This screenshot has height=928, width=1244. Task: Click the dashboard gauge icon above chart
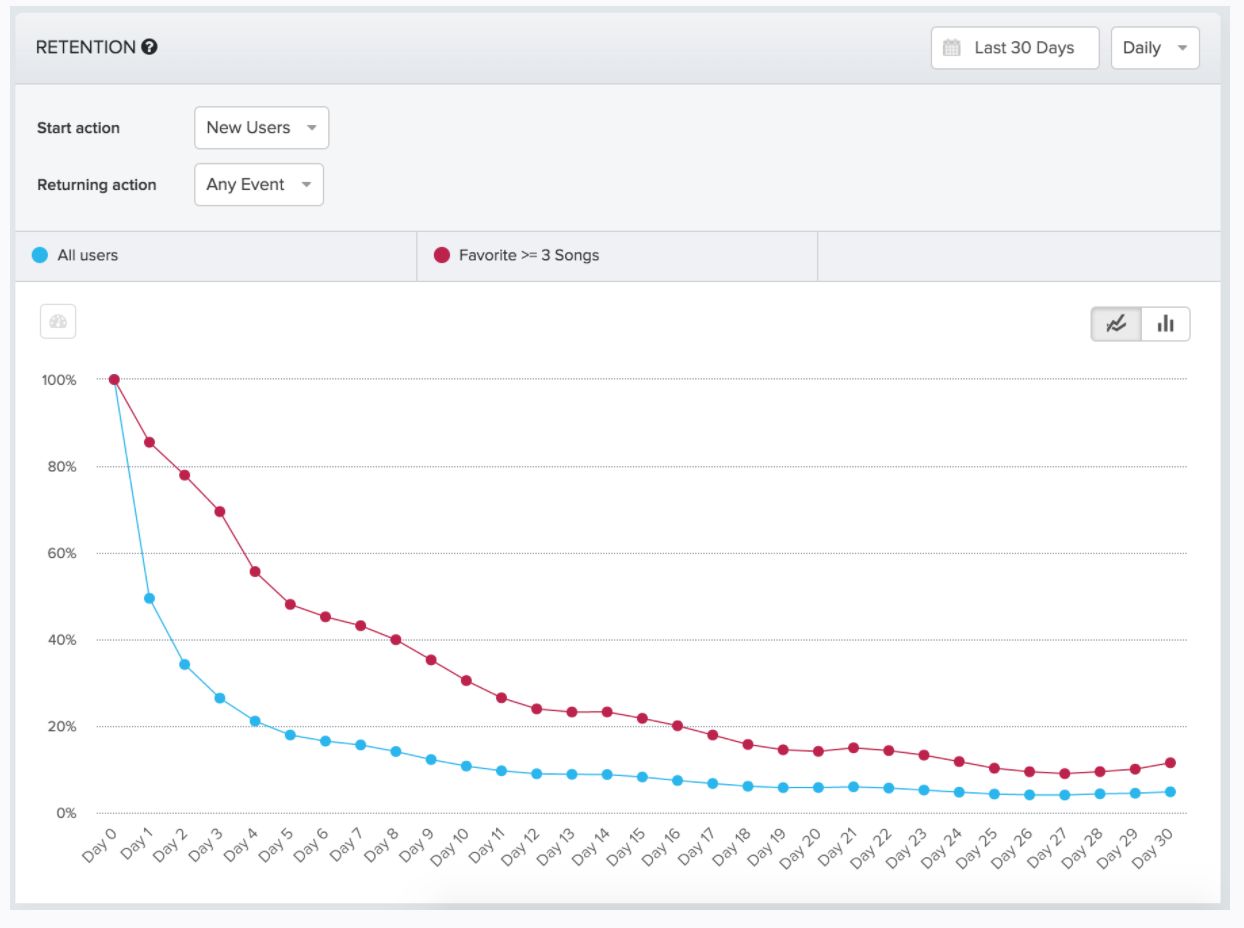click(x=58, y=321)
